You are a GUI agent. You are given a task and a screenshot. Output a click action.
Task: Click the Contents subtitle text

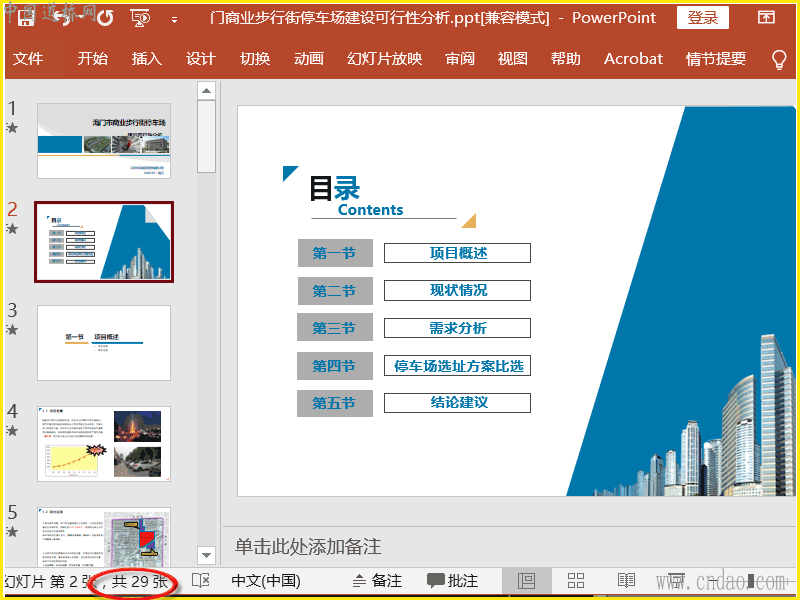coord(370,210)
